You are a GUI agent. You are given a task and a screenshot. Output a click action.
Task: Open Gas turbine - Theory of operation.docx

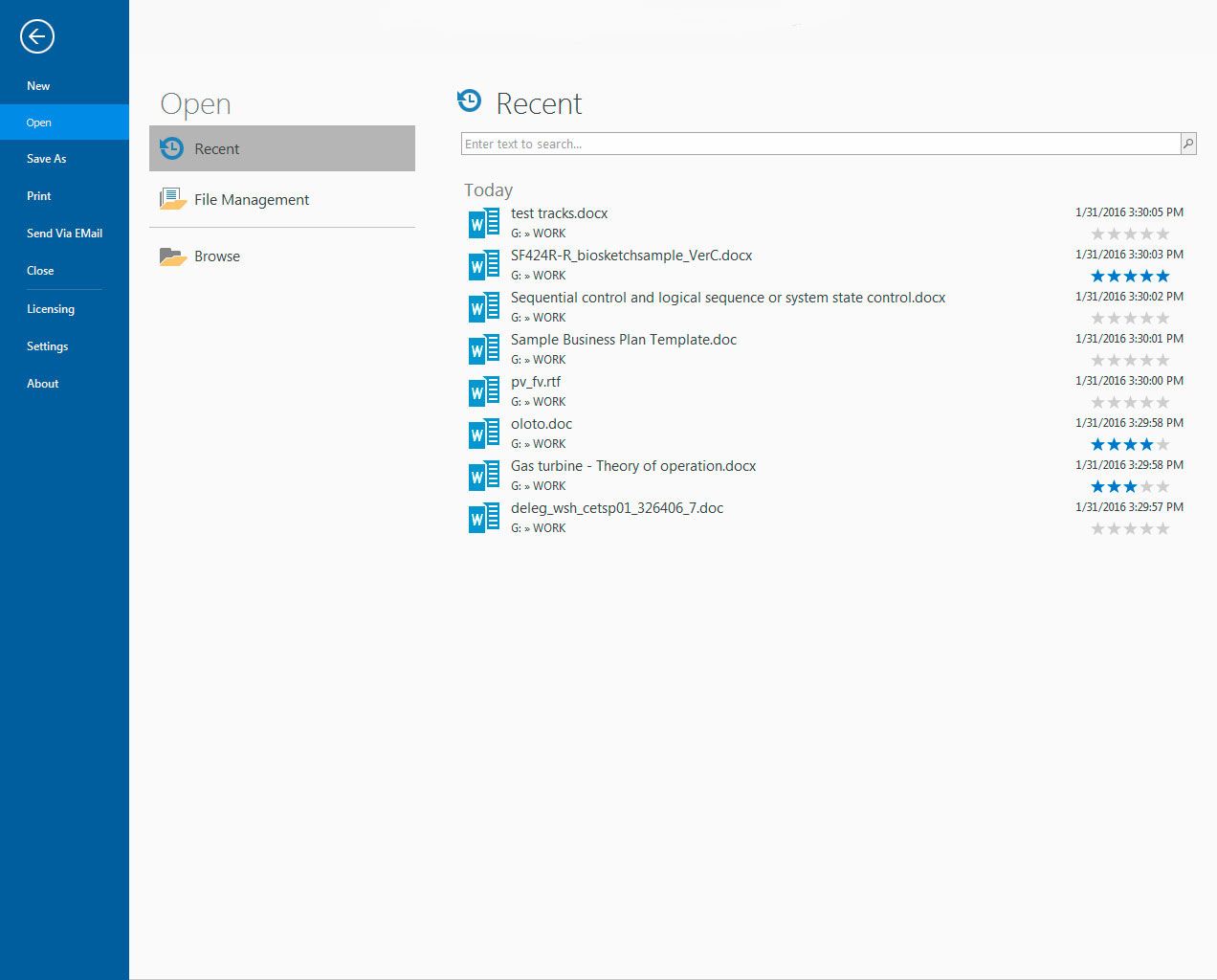pos(632,466)
